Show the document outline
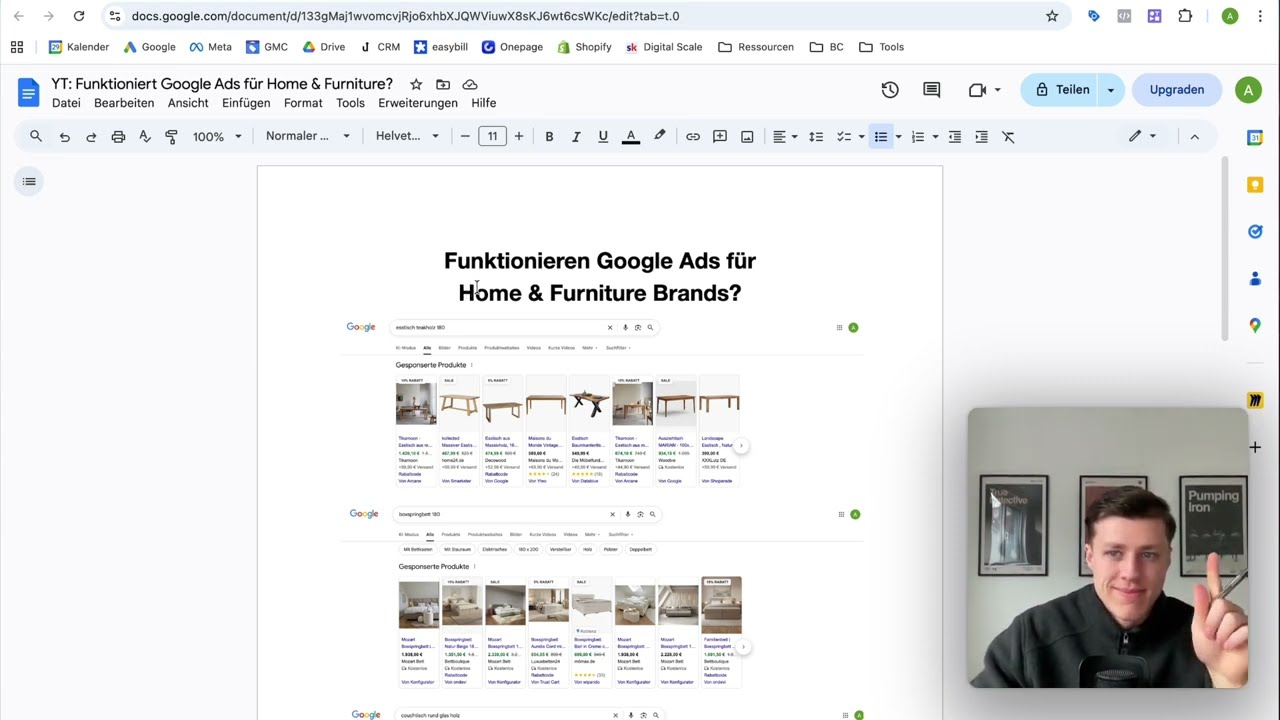The height and width of the screenshot is (720, 1280). click(29, 181)
